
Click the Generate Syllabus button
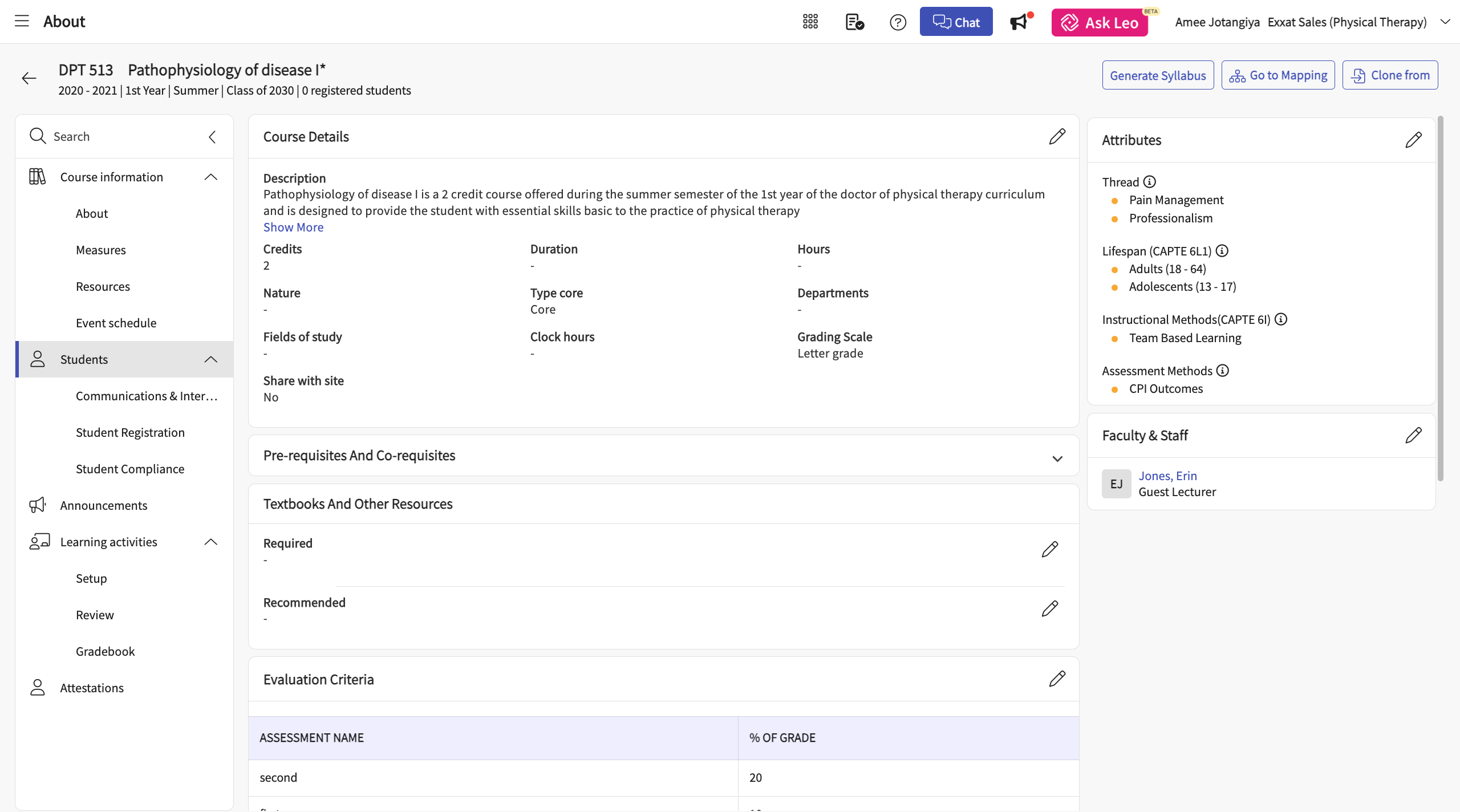(x=1157, y=75)
